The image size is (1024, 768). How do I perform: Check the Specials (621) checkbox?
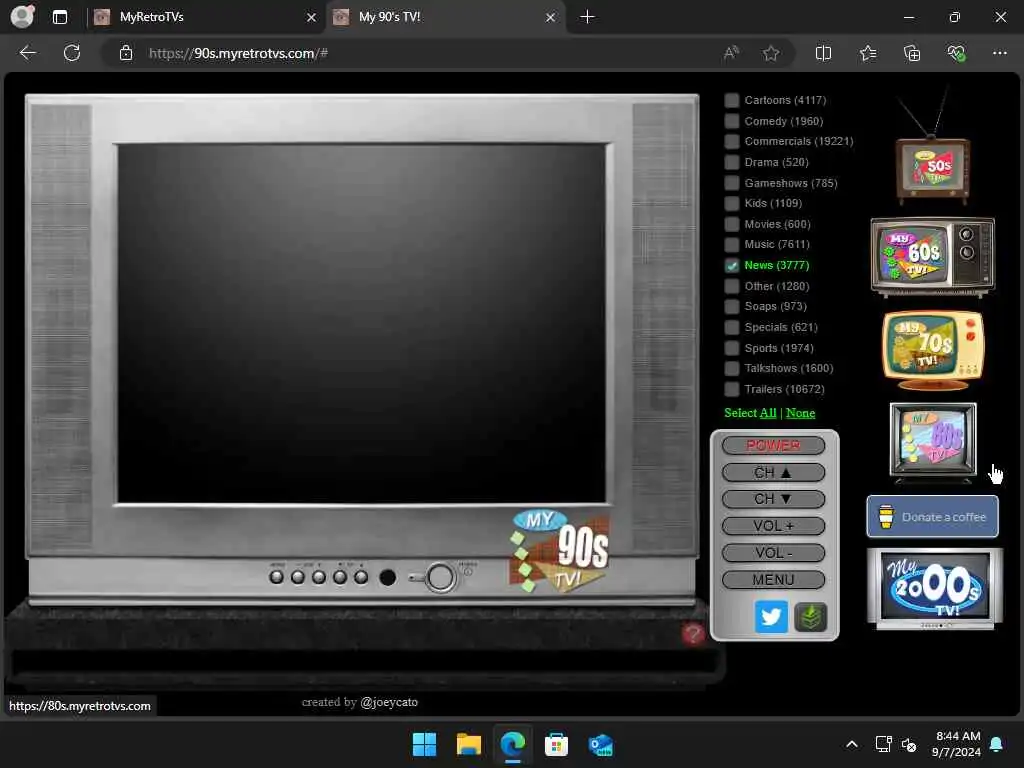pyautogui.click(x=731, y=327)
